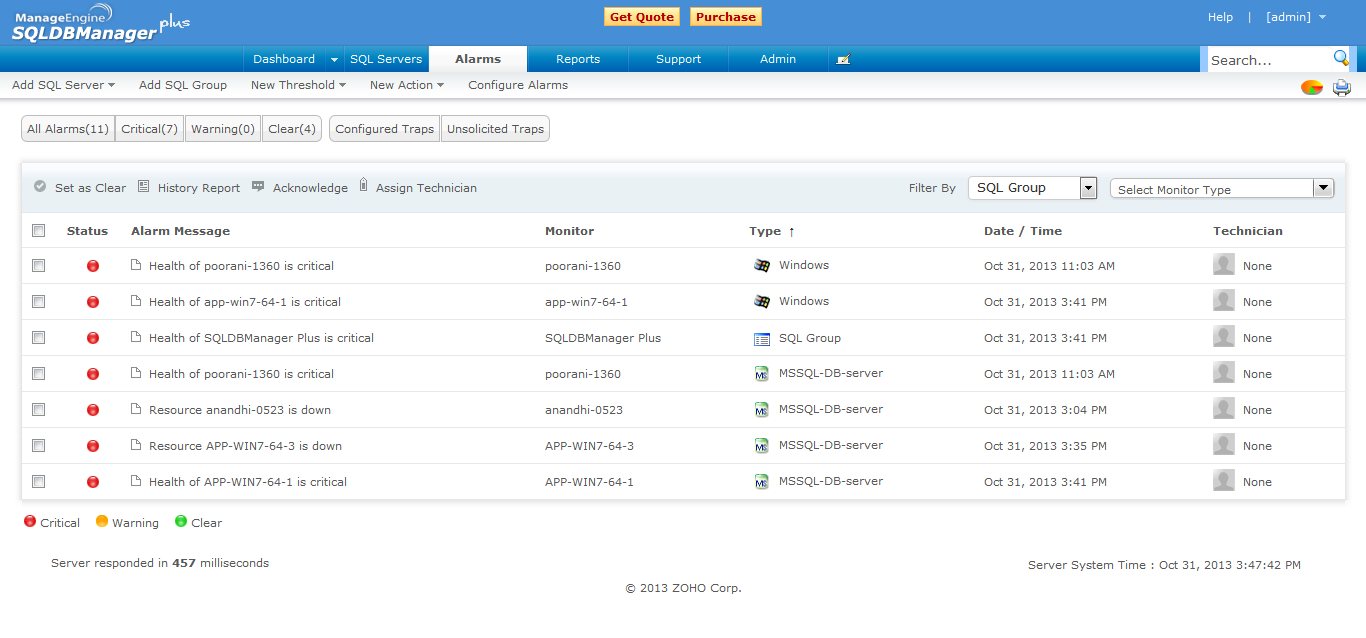The height and width of the screenshot is (638, 1366).
Task: Click the Assign Technician icon
Action: click(x=363, y=185)
